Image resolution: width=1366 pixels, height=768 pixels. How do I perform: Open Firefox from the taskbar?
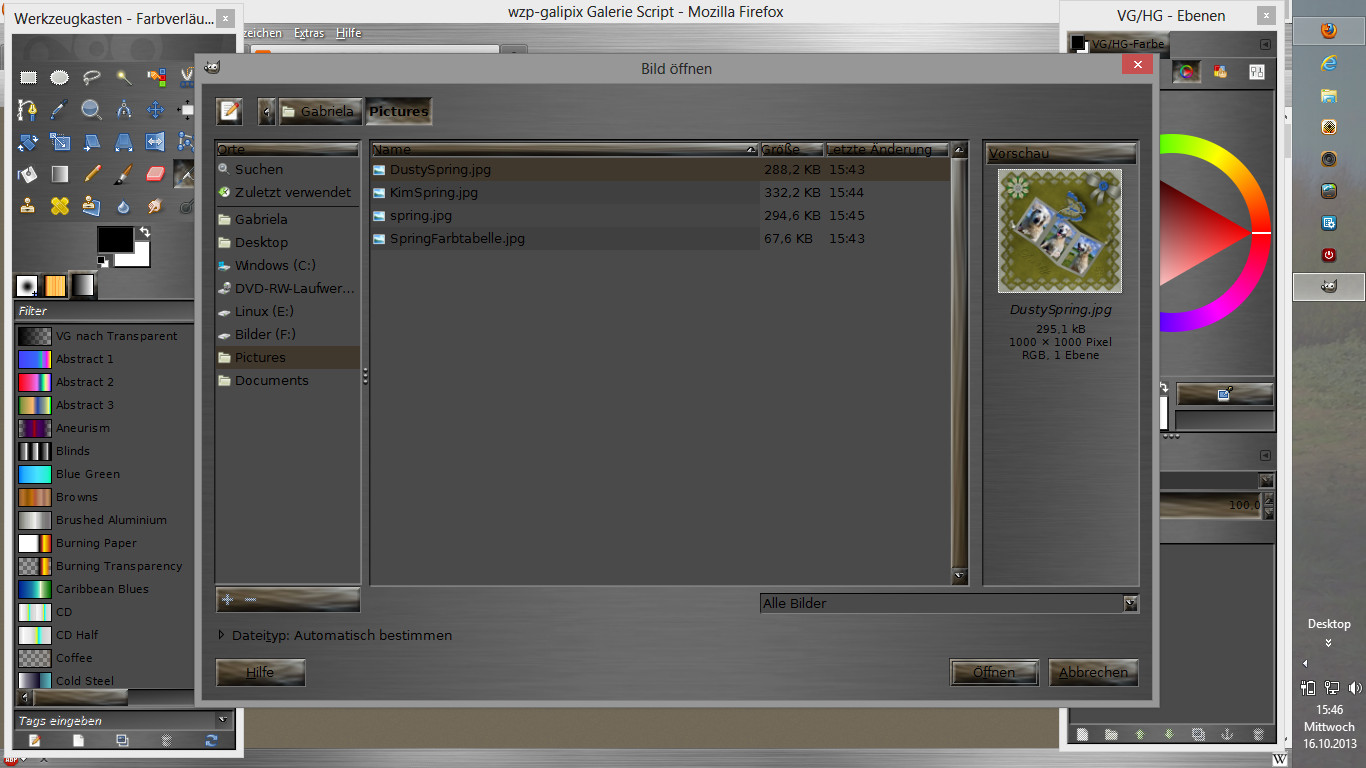1328,31
